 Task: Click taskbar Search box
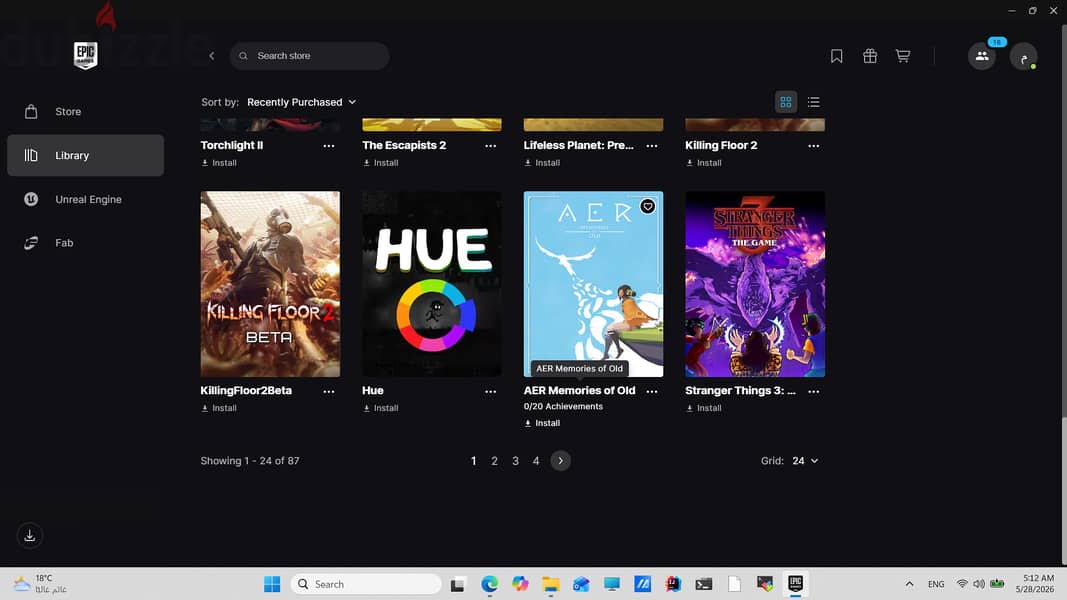point(366,584)
